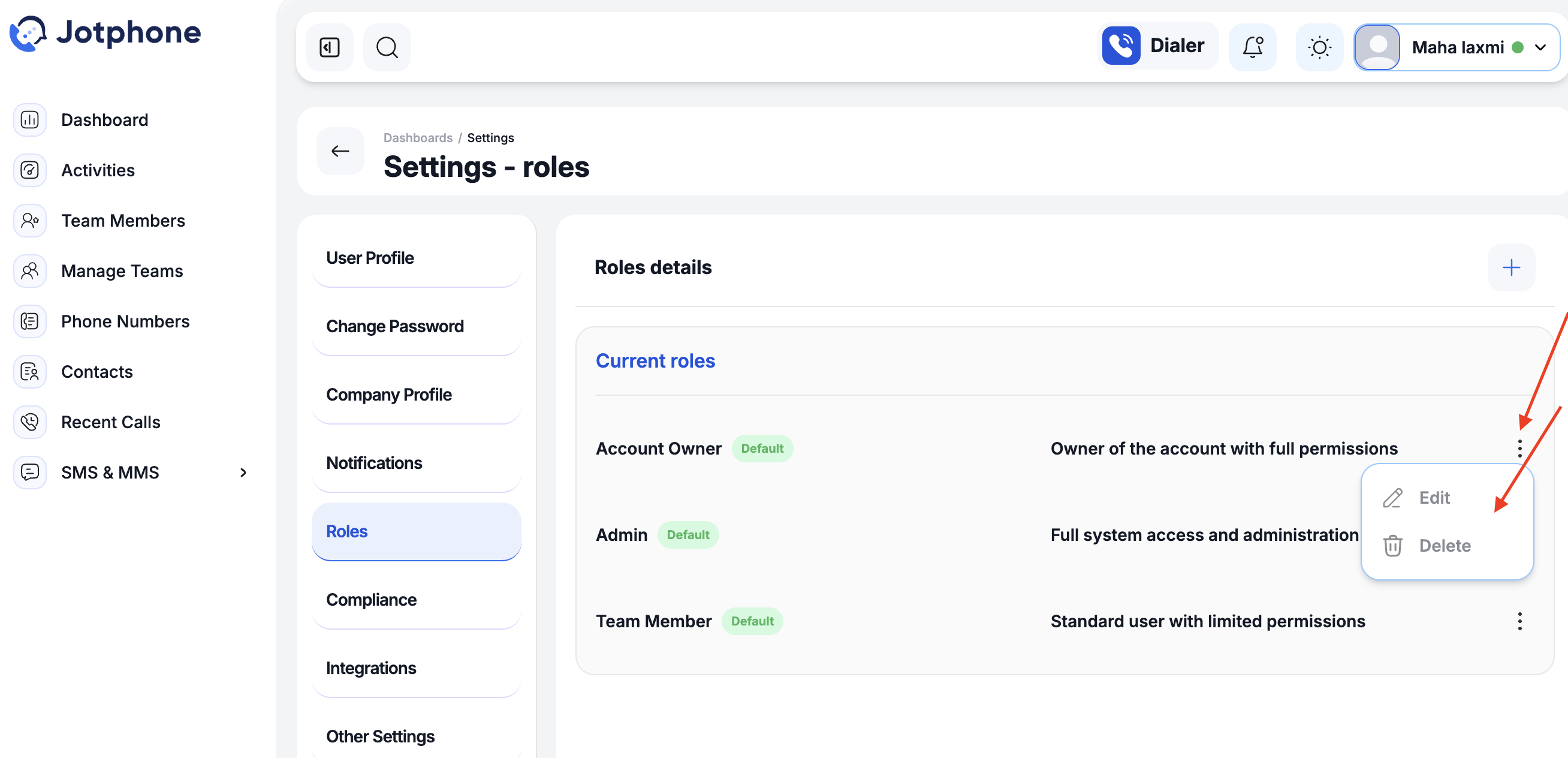Open the Team Member three-dot menu
This screenshot has width=1568, height=758.
click(1519, 622)
